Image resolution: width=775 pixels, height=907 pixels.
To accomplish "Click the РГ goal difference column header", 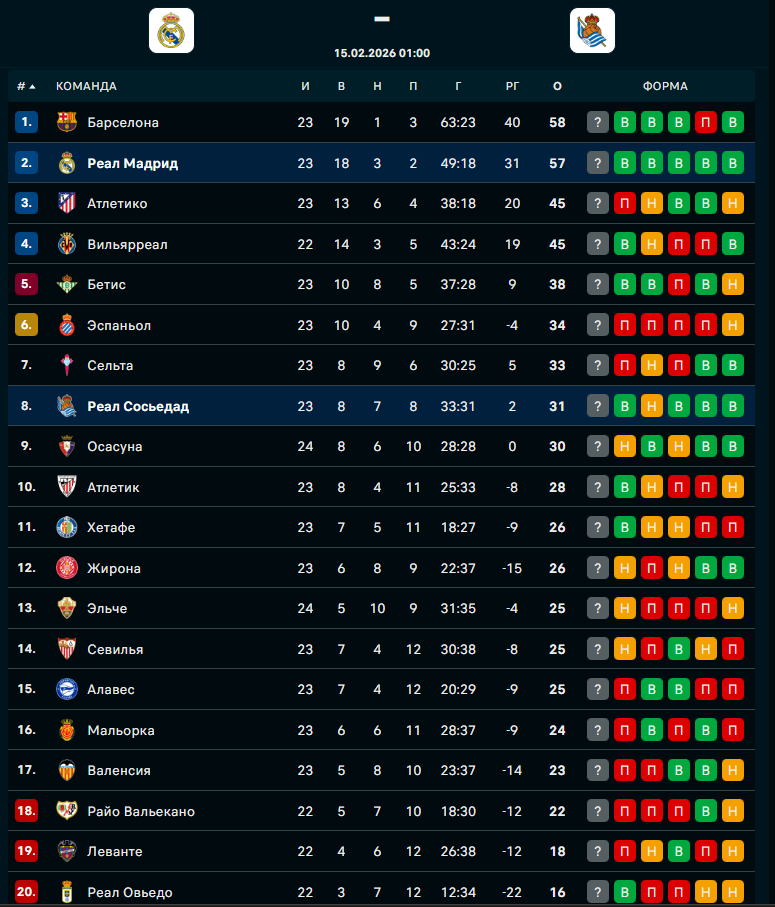I will pyautogui.click(x=512, y=86).
